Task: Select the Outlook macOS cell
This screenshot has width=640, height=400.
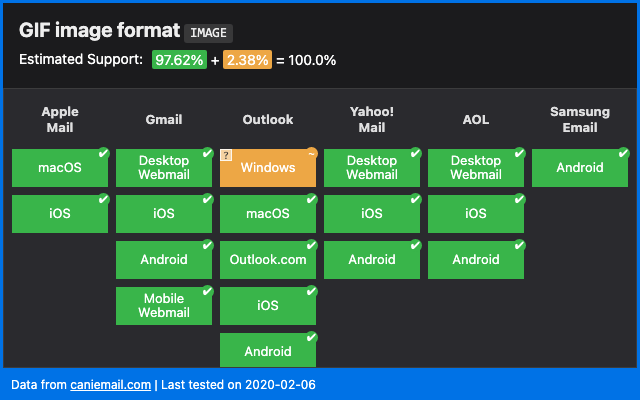Action: point(268,214)
